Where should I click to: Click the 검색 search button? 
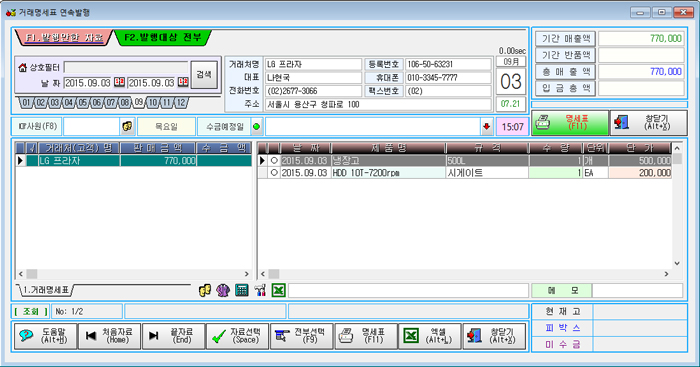204,75
